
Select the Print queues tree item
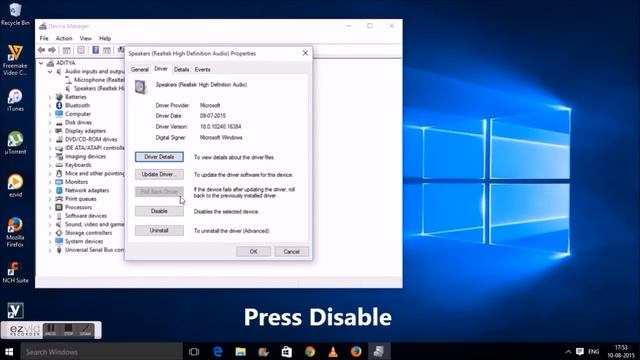(81, 199)
